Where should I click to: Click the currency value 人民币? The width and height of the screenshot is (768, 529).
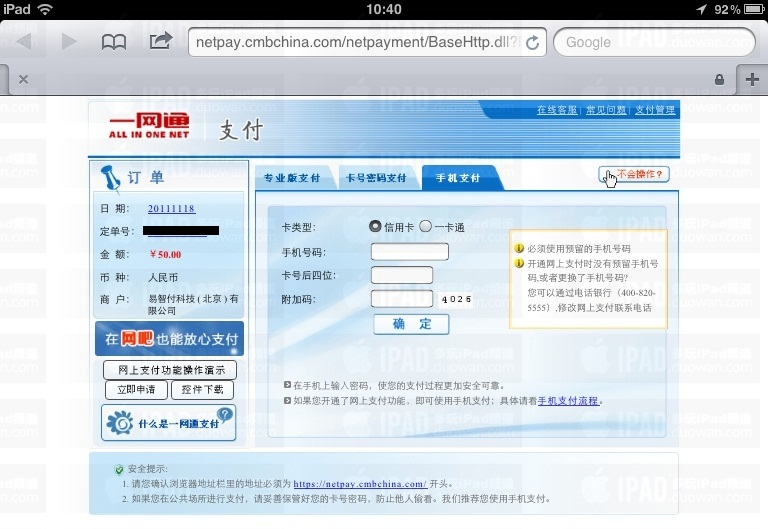tap(163, 278)
